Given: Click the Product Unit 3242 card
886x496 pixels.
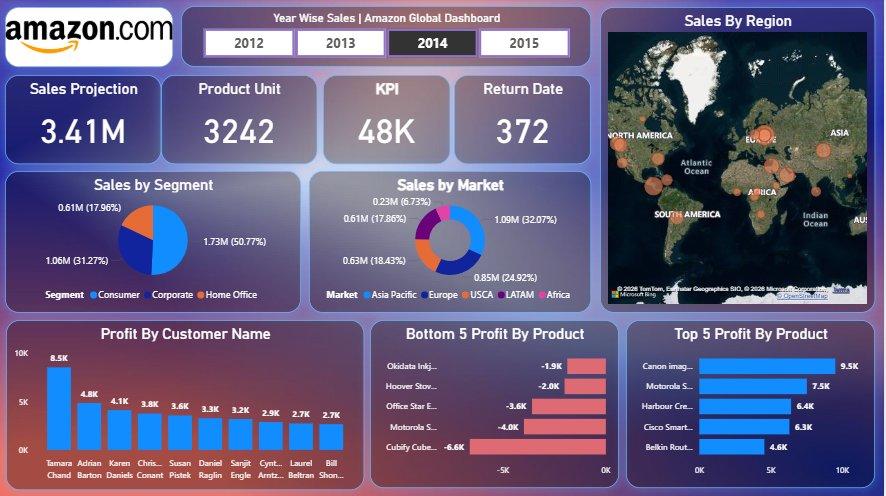Looking at the screenshot, I should (x=239, y=119).
